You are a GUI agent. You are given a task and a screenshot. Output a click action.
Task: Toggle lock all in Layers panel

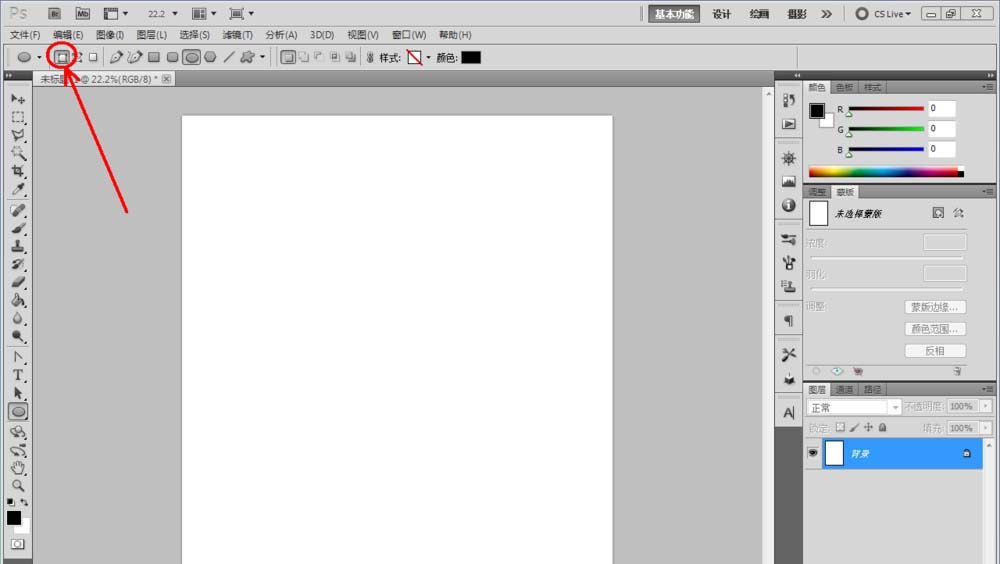point(883,427)
